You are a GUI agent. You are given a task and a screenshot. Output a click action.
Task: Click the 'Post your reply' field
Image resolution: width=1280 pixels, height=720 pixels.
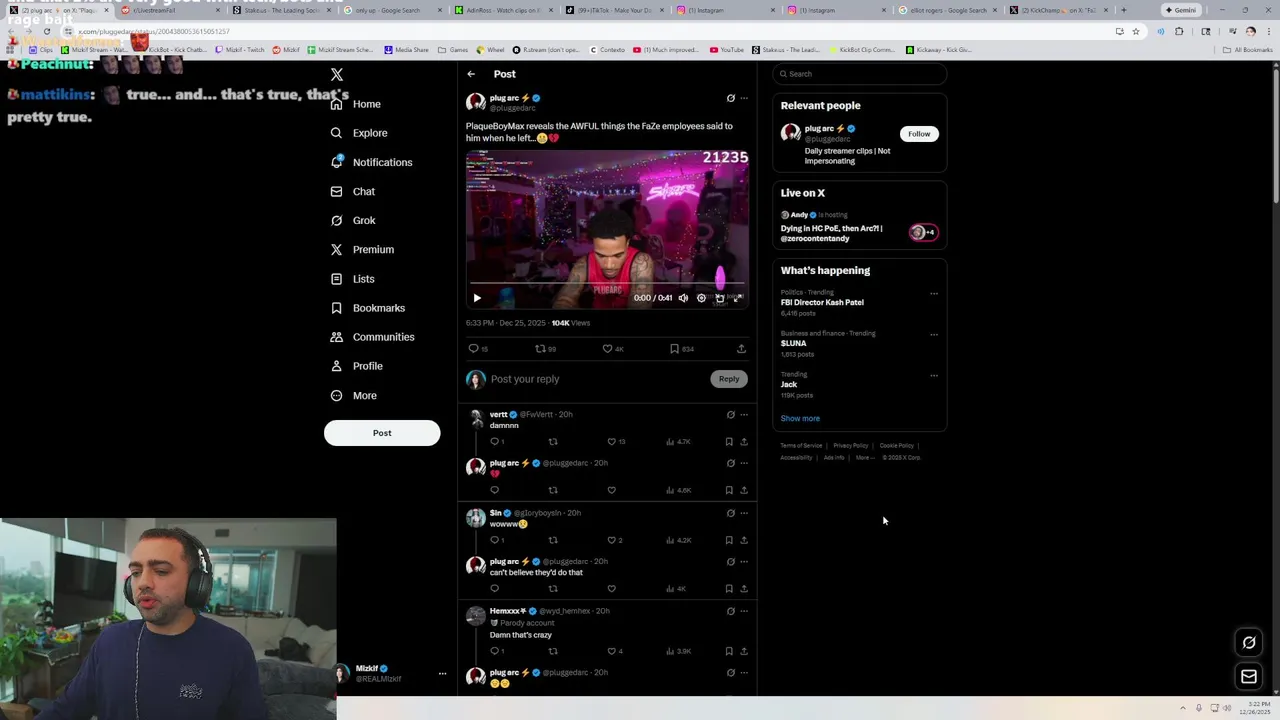click(597, 379)
